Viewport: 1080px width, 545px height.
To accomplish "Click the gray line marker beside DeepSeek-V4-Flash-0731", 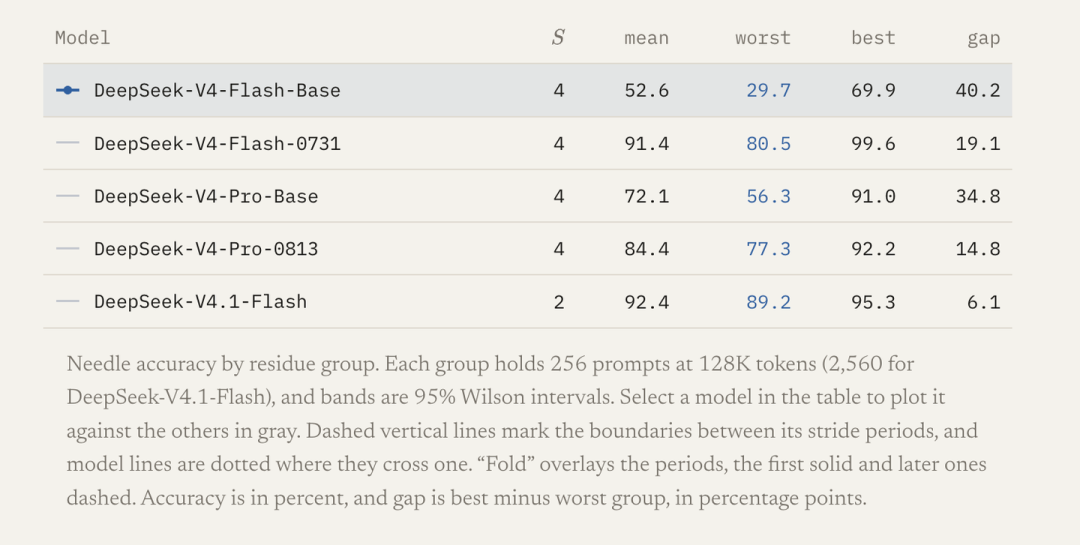I will tap(68, 143).
